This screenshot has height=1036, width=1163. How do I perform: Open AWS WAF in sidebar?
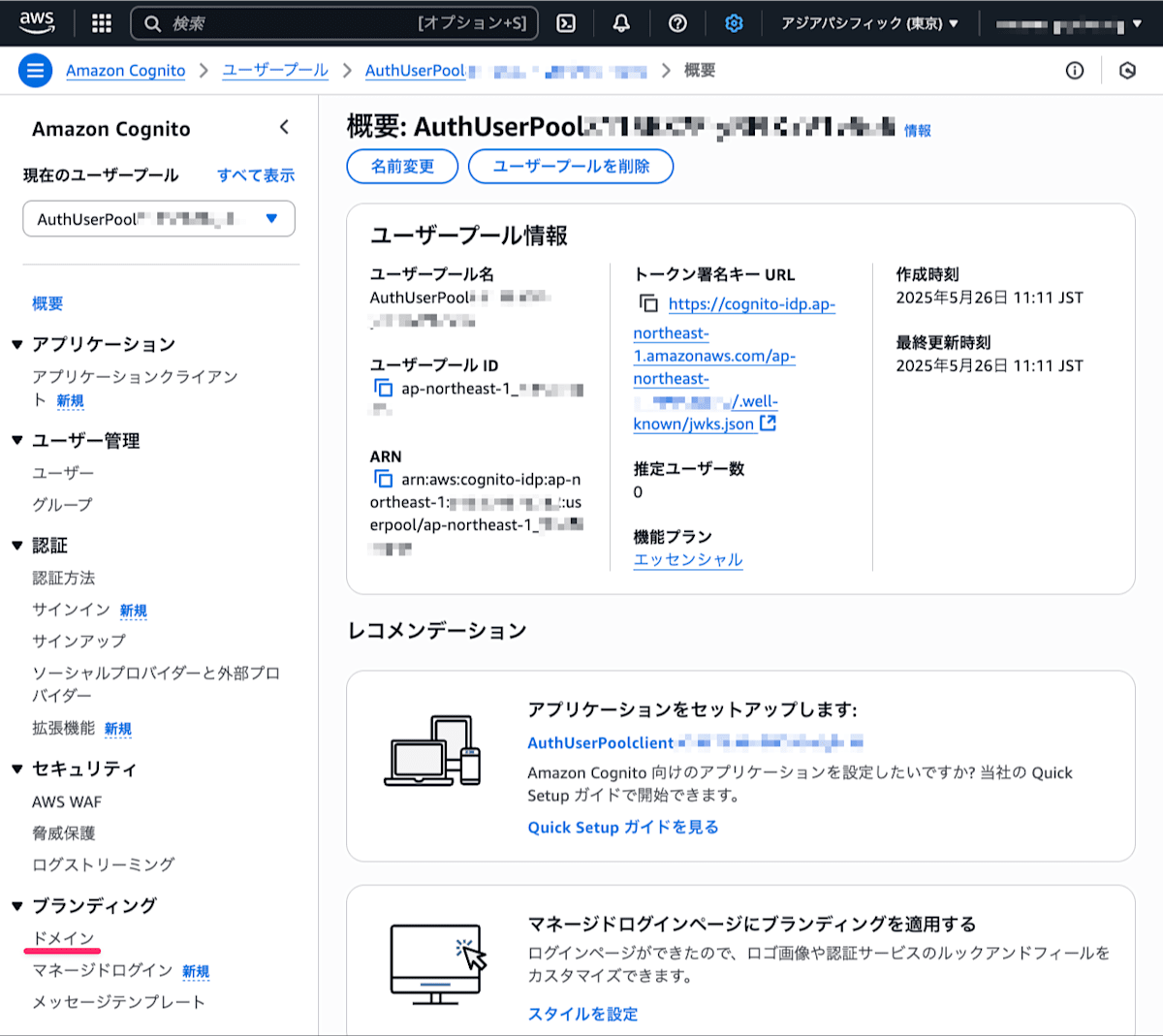pyautogui.click(x=67, y=801)
